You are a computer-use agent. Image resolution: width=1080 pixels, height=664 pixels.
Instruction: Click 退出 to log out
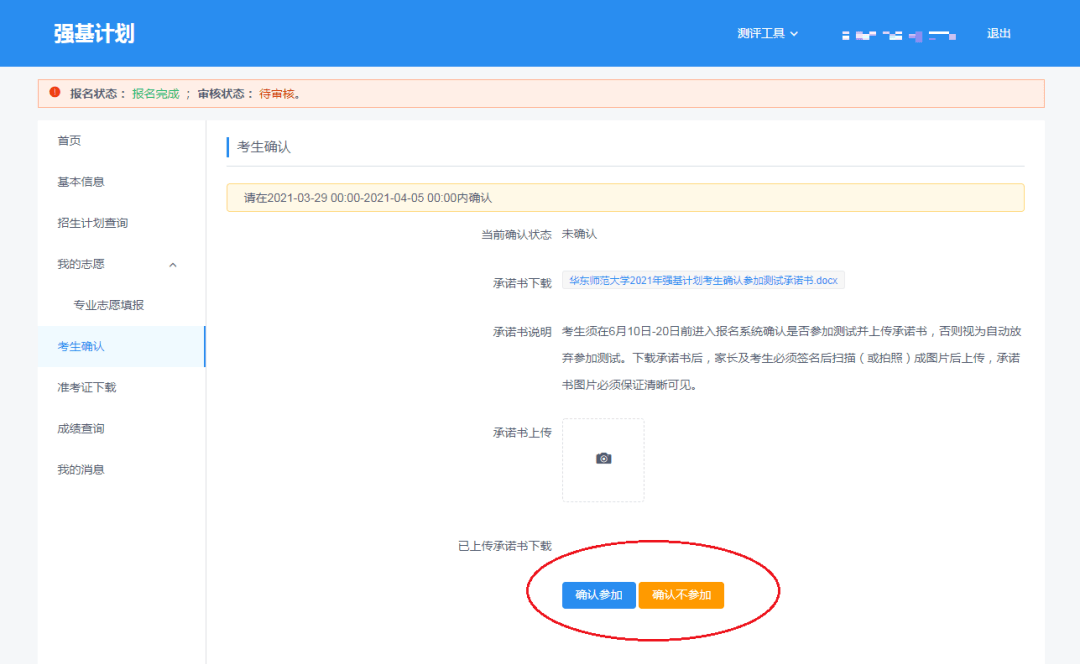(x=998, y=33)
